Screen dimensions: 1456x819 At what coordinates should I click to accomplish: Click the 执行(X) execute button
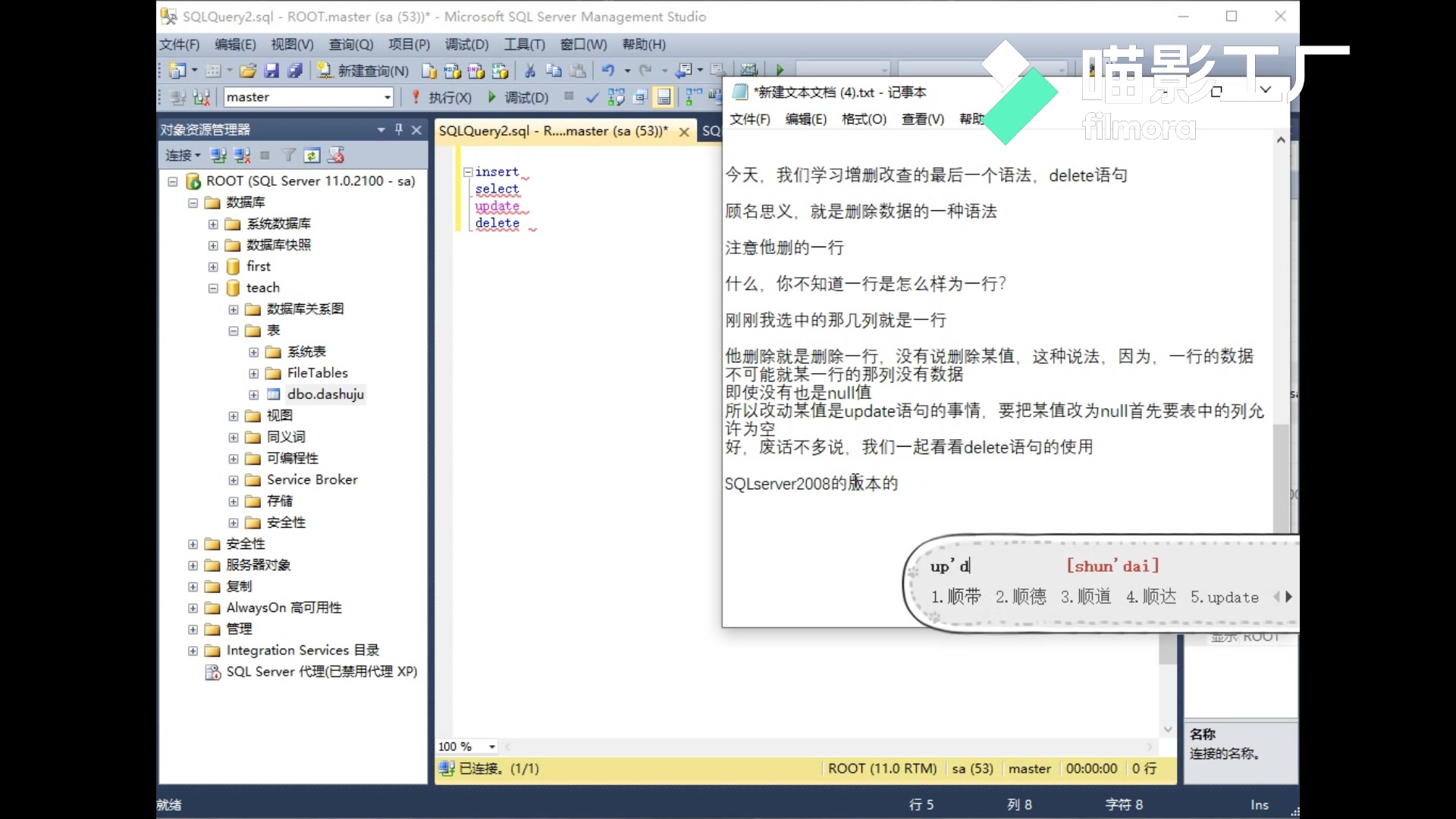tap(441, 97)
